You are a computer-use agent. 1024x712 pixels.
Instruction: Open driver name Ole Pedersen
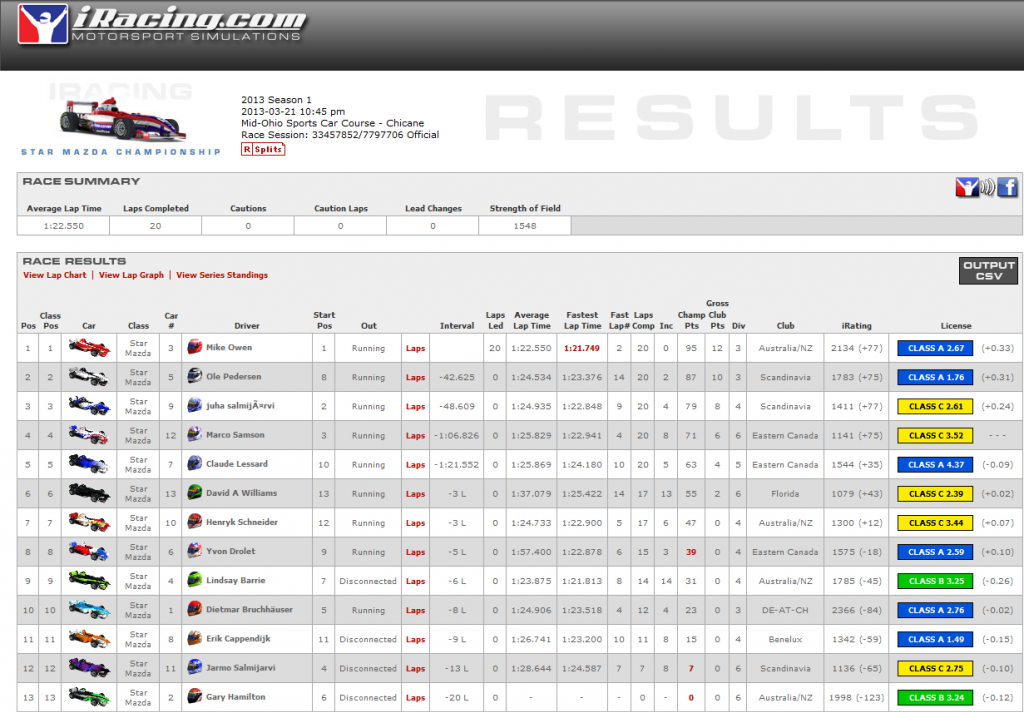pyautogui.click(x=233, y=377)
